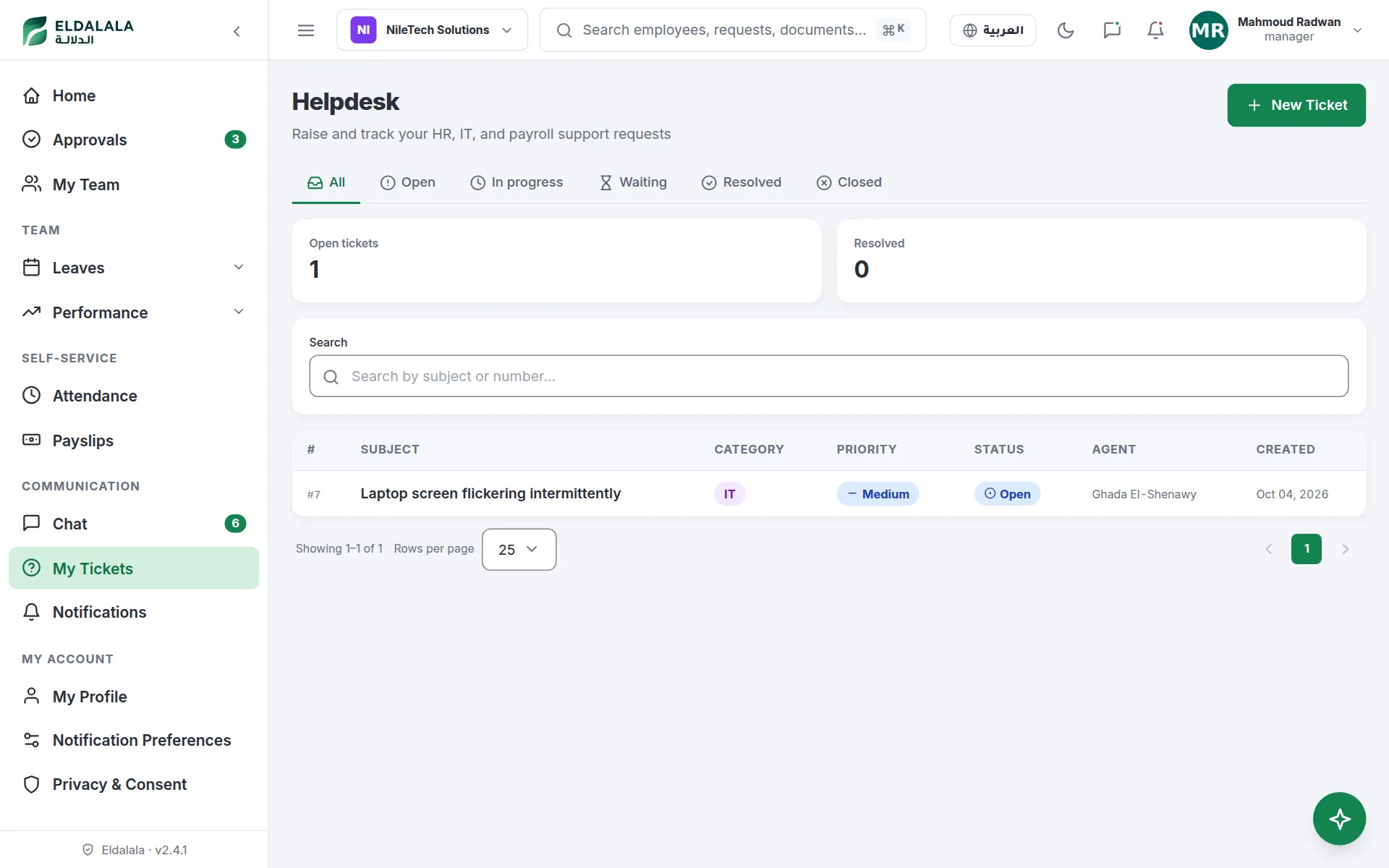Select the All tab
The image size is (1389, 868).
tap(326, 182)
